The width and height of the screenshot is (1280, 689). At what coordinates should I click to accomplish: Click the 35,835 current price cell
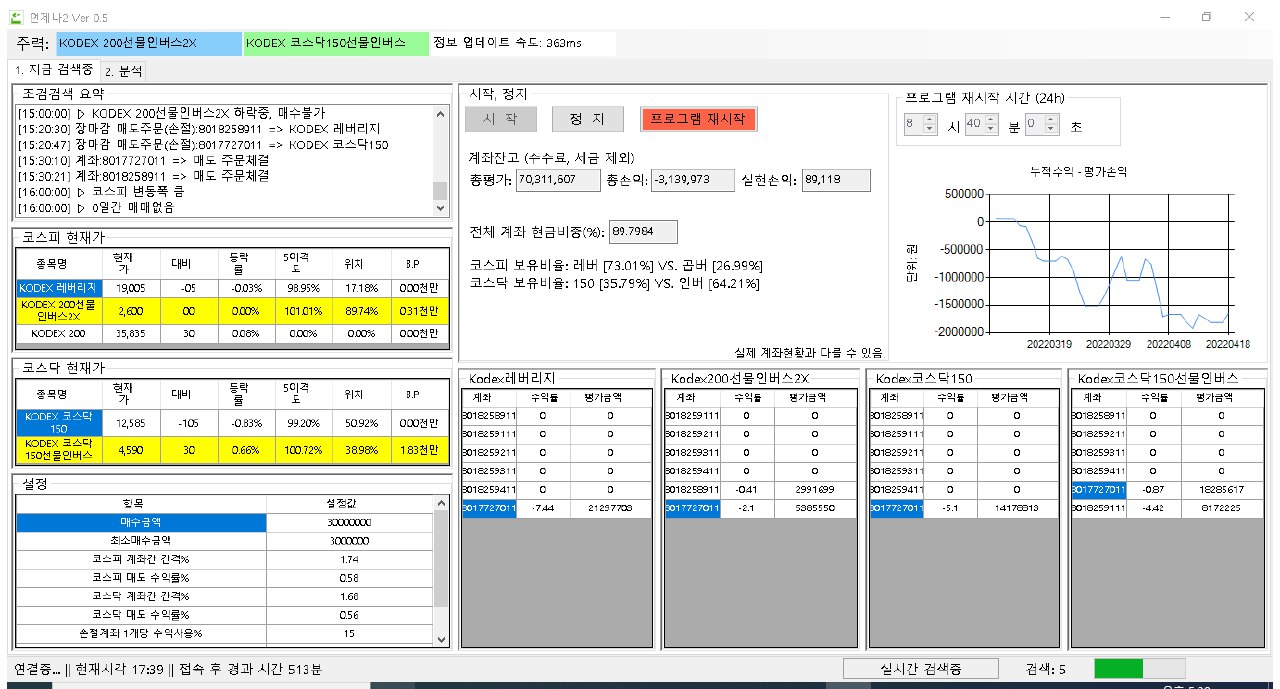pyautogui.click(x=130, y=334)
